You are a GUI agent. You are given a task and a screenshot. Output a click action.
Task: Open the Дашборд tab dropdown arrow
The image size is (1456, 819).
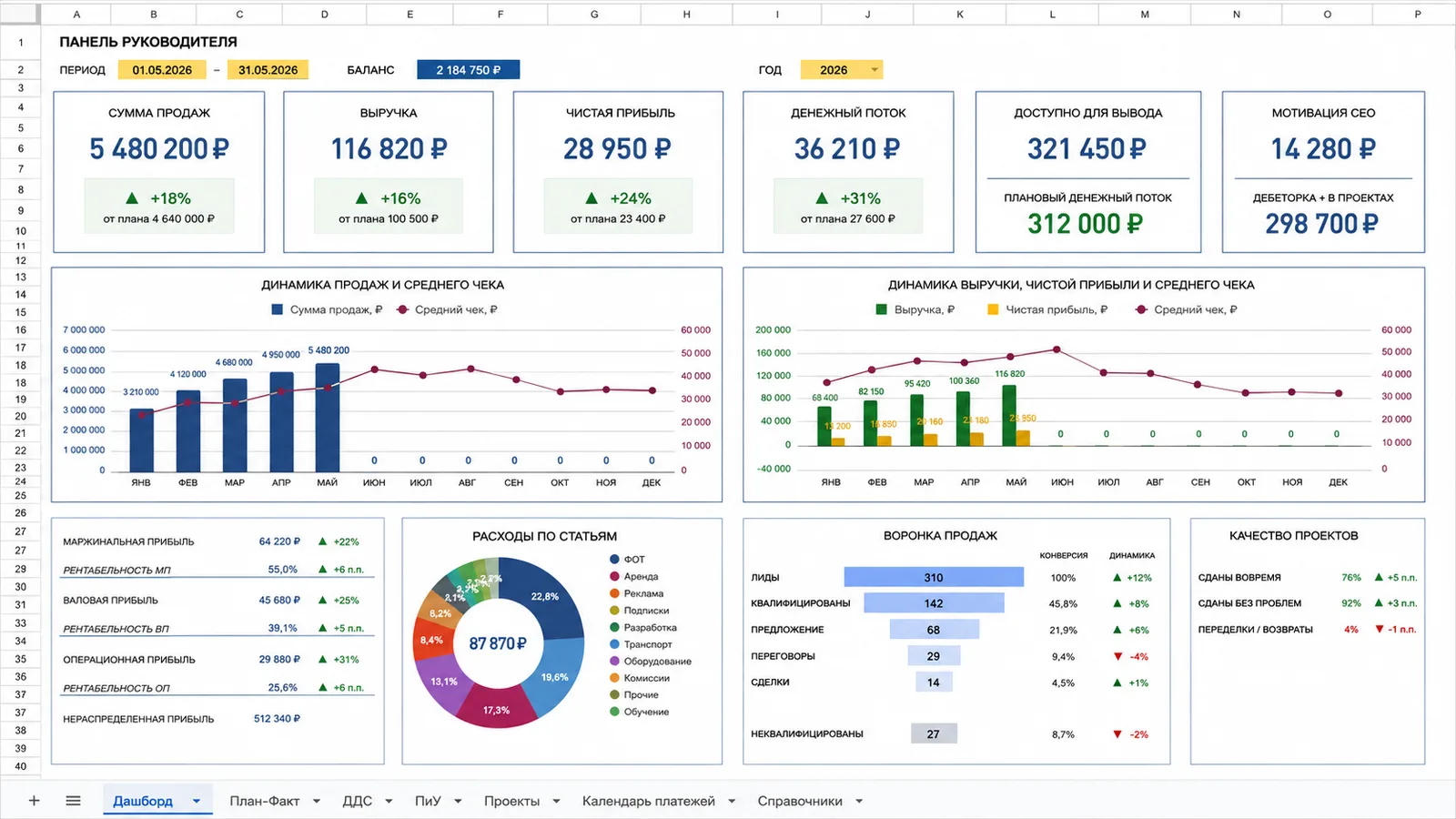pos(196,801)
